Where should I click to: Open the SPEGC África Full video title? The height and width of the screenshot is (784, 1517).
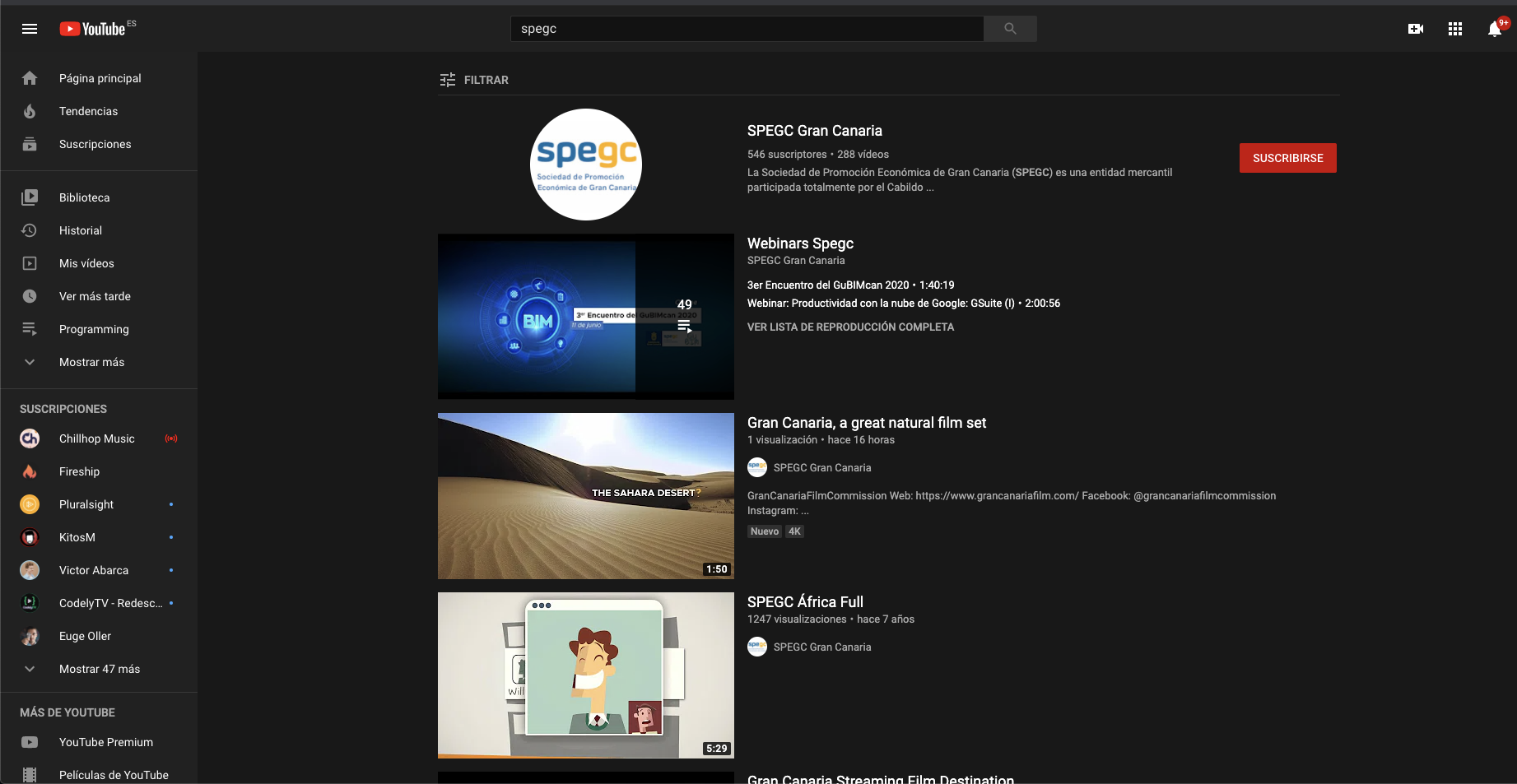click(x=805, y=601)
